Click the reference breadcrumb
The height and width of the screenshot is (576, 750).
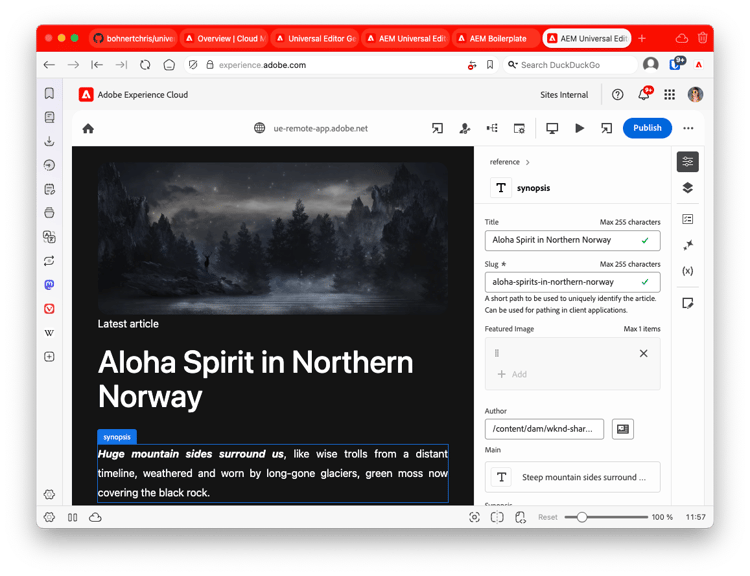click(x=504, y=162)
